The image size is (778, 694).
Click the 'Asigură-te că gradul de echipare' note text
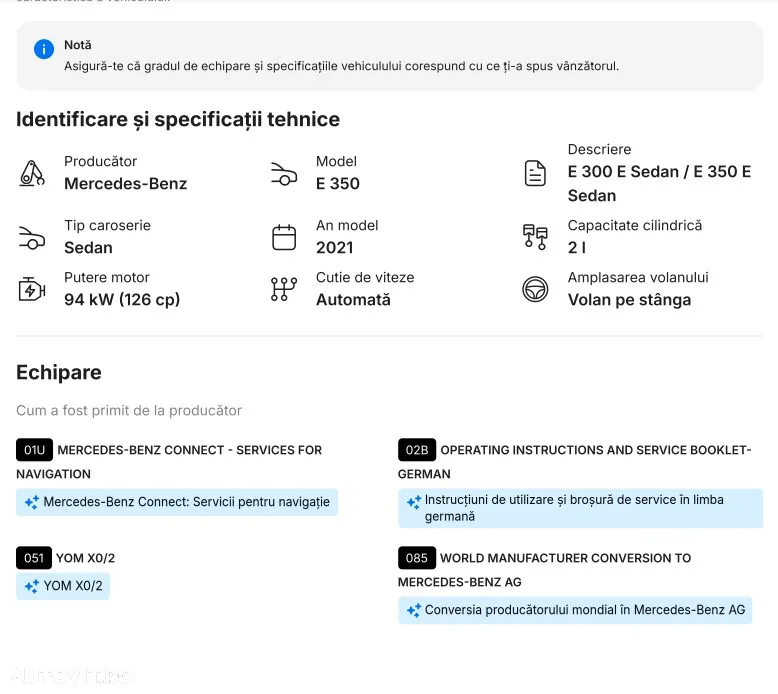(341, 66)
